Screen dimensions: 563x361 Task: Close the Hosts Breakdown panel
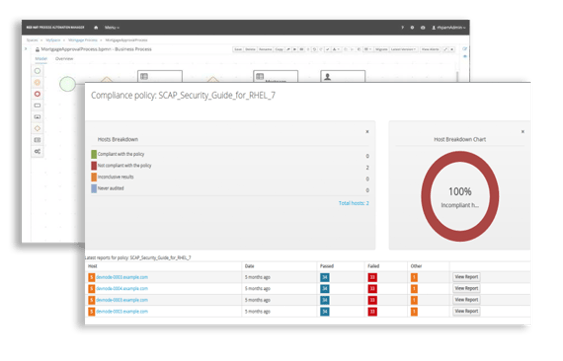click(367, 132)
